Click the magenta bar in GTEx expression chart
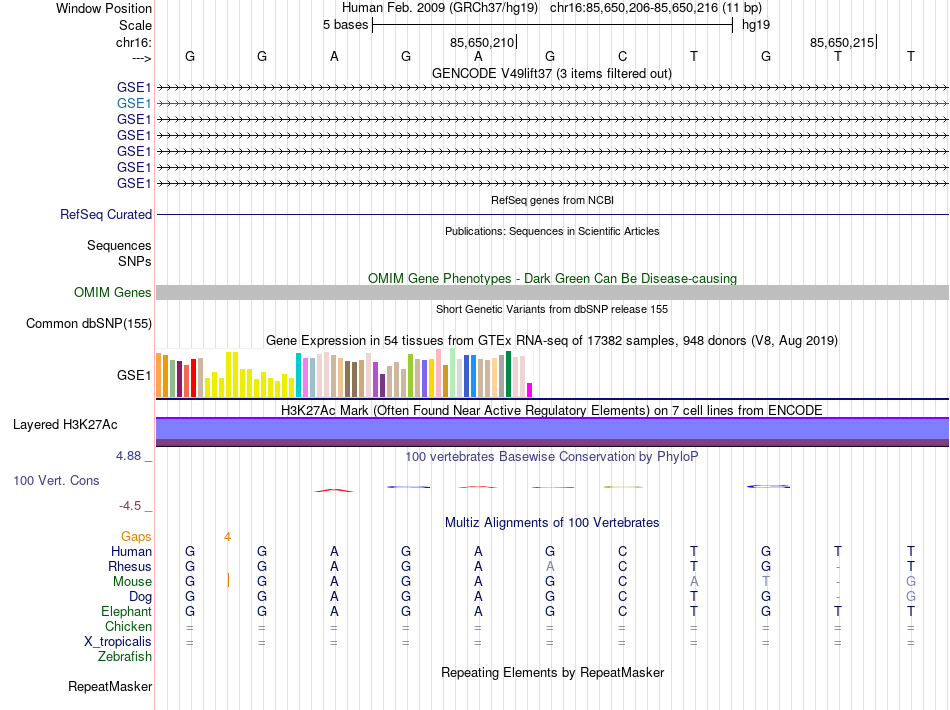The image size is (950, 710). (x=530, y=390)
